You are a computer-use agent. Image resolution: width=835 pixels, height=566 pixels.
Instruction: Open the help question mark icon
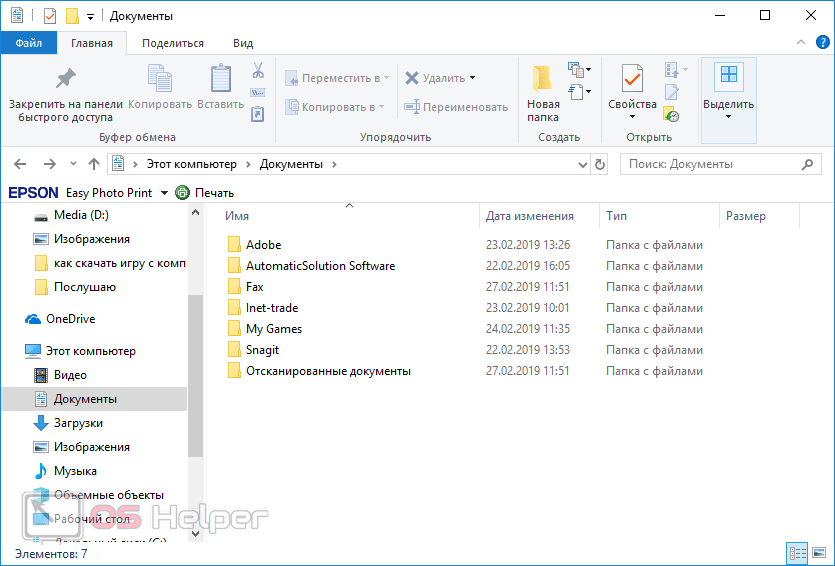coord(821,43)
